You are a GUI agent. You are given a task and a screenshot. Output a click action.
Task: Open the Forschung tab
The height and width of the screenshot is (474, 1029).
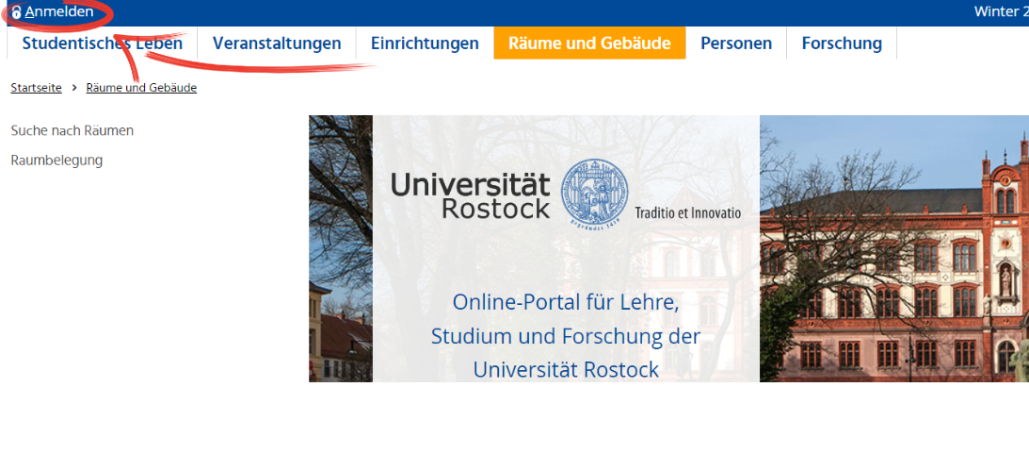tap(842, 43)
